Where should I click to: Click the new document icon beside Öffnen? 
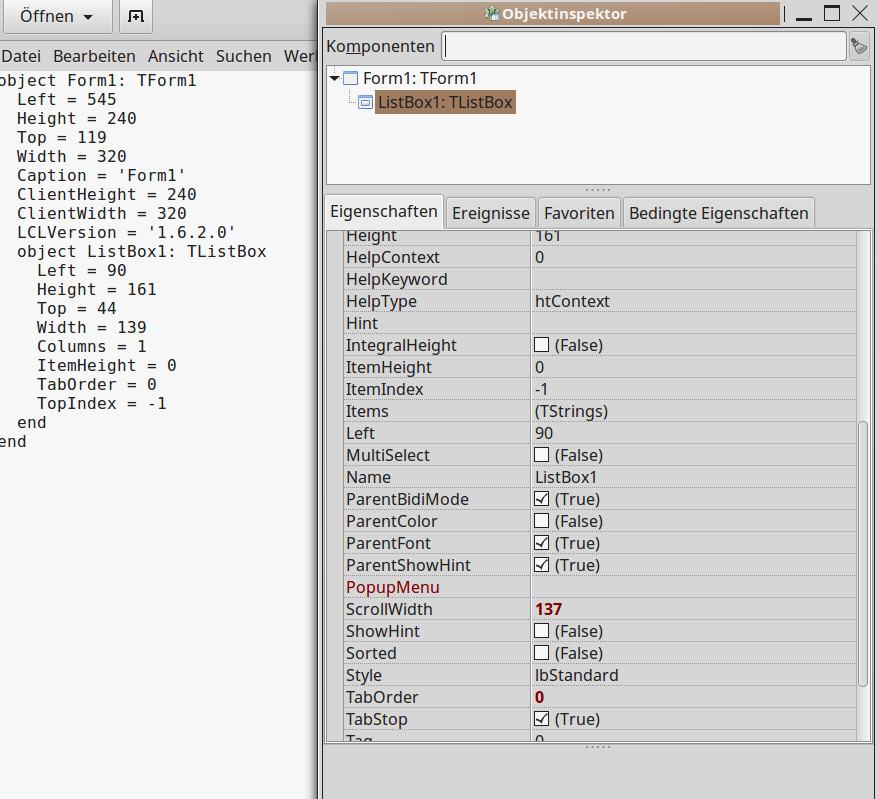pyautogui.click(x=136, y=18)
